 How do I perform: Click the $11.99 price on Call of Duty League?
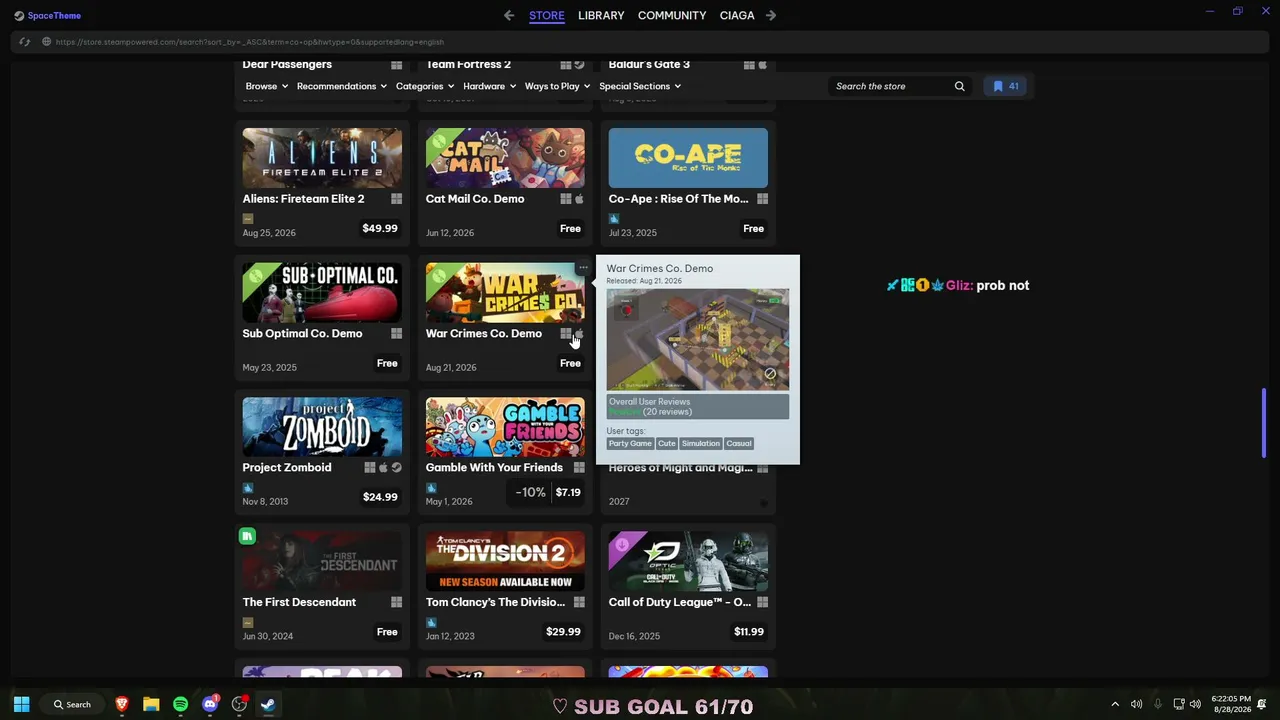tap(749, 632)
